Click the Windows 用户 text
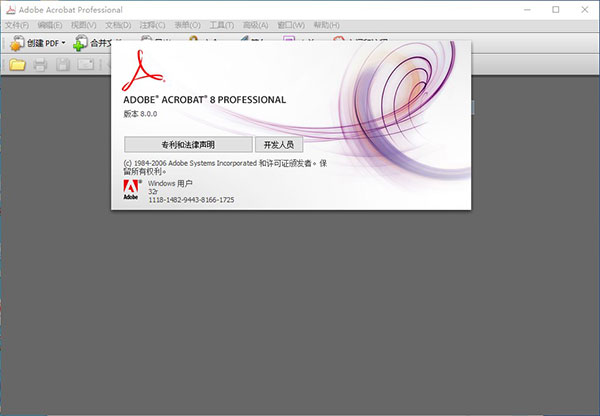The width and height of the screenshot is (600, 416). tap(170, 183)
